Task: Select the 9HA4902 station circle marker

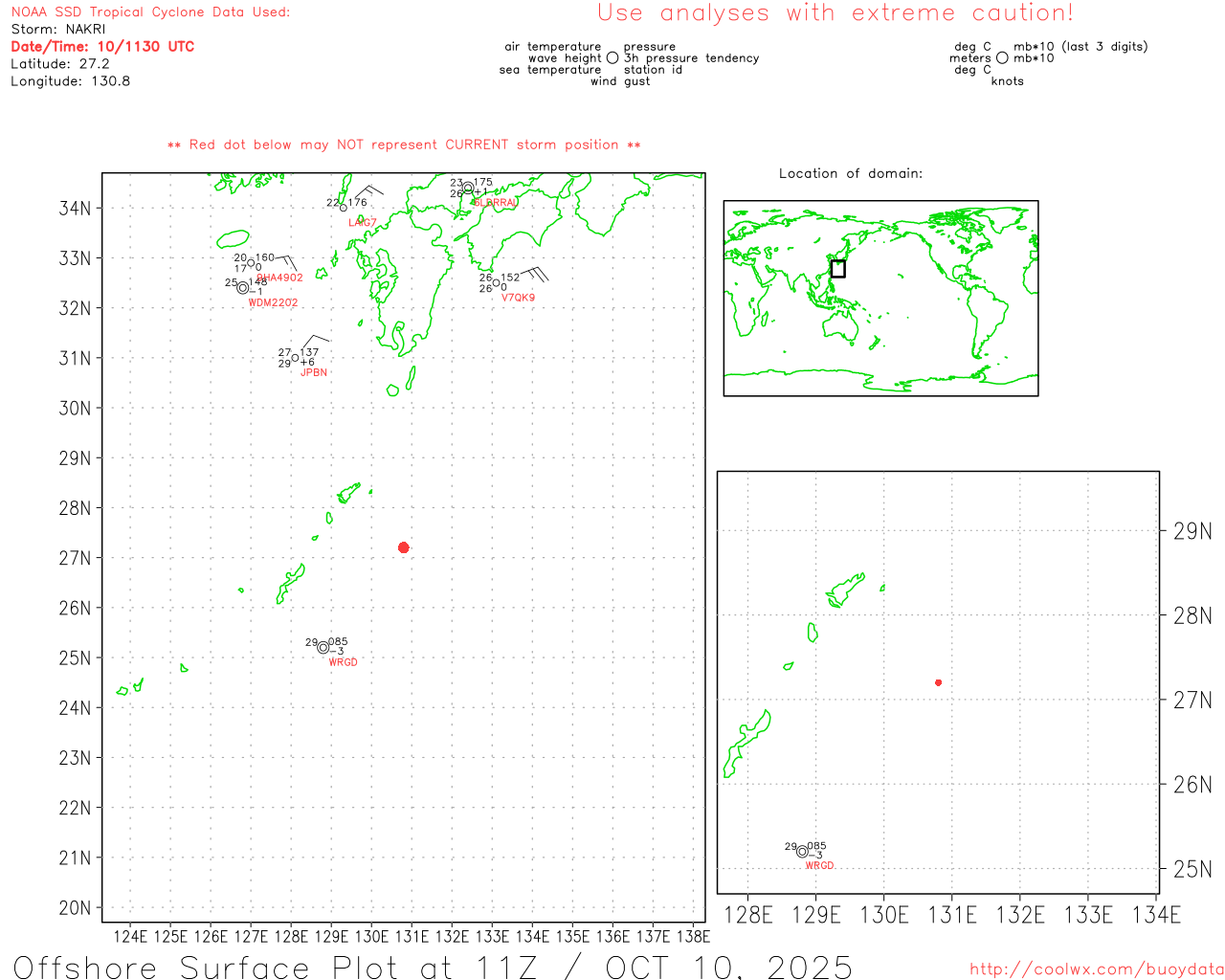Action: 251,263
